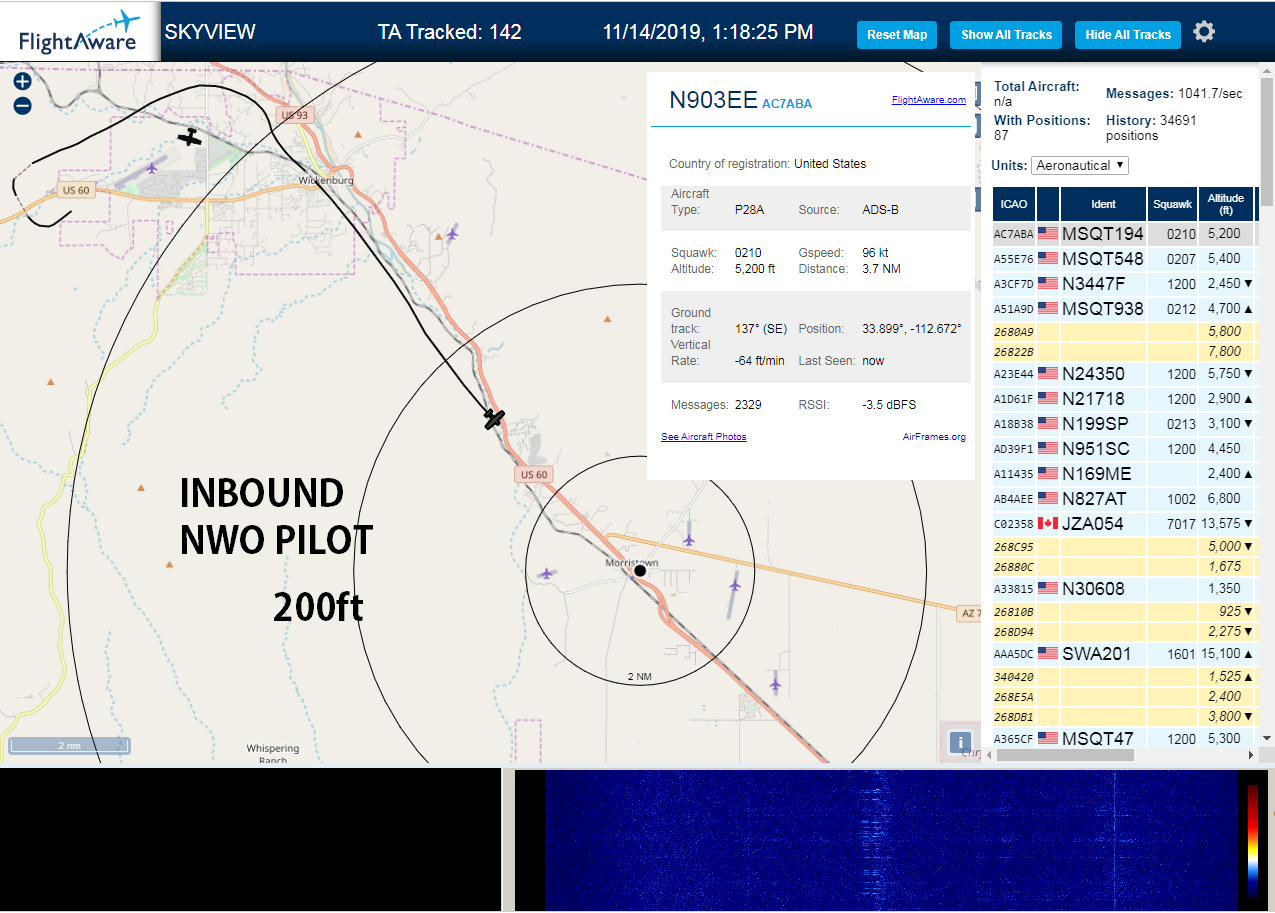Click the 2 nm map scale bar

[x=70, y=745]
